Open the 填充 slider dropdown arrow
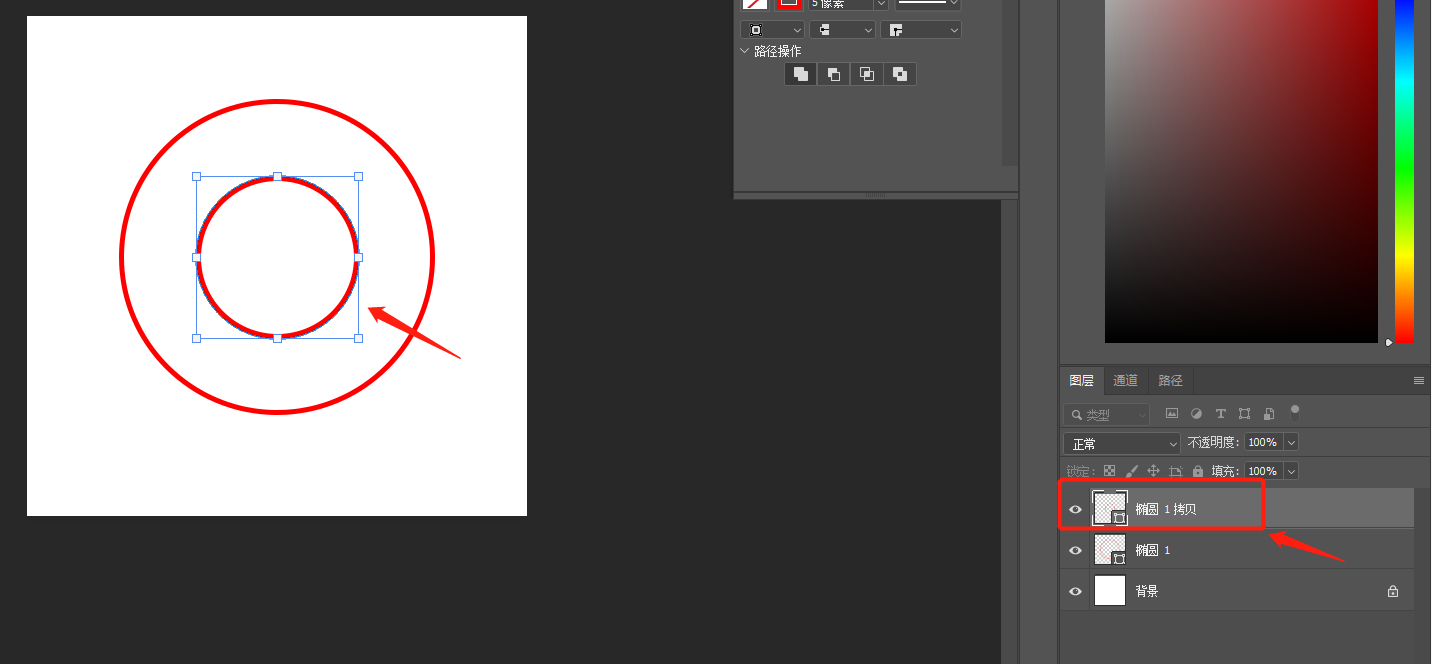The width and height of the screenshot is (1432, 664). pos(1291,471)
